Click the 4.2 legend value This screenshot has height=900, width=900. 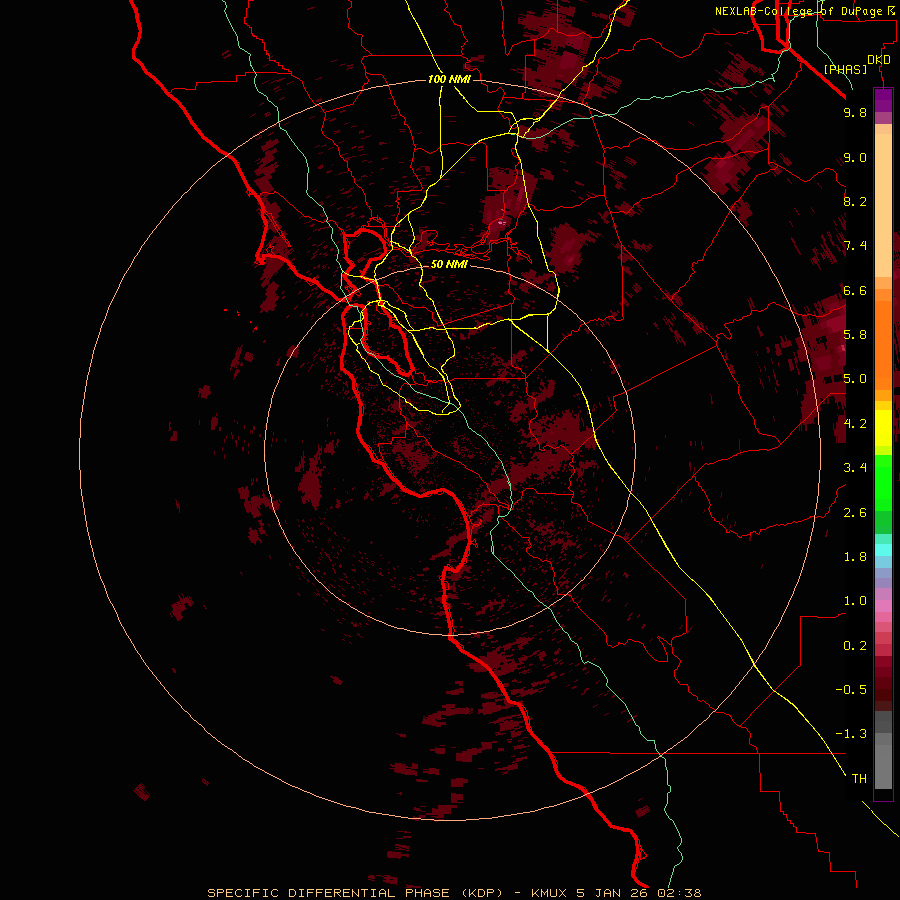point(855,424)
